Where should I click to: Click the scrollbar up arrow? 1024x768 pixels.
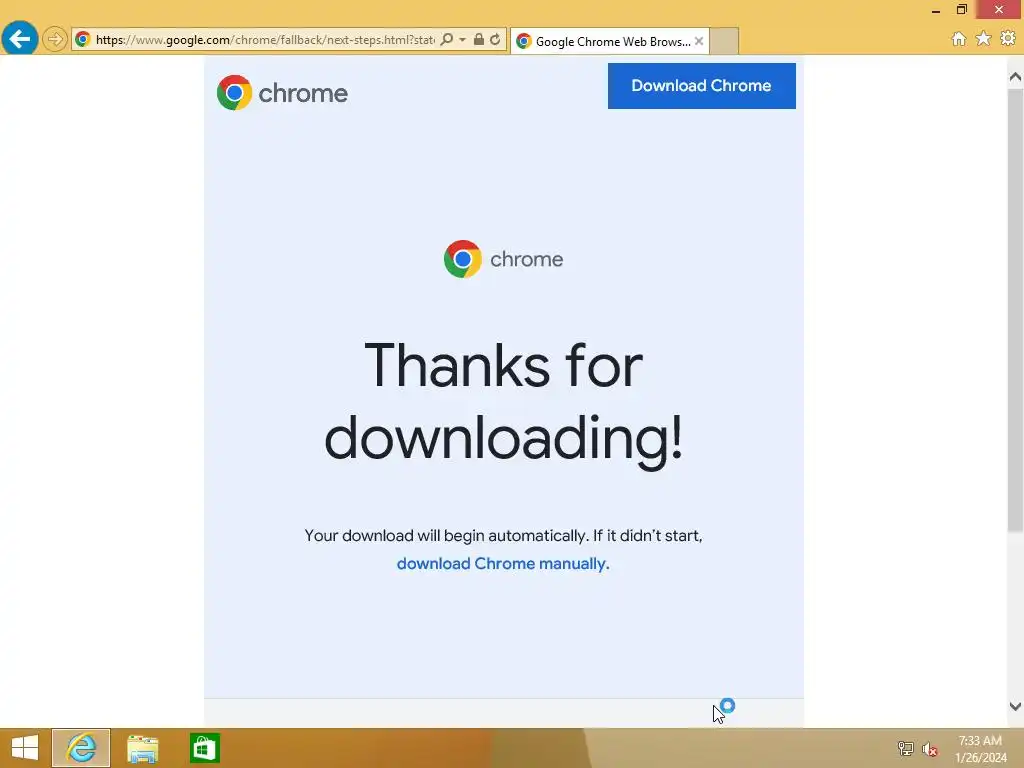coord(1016,77)
